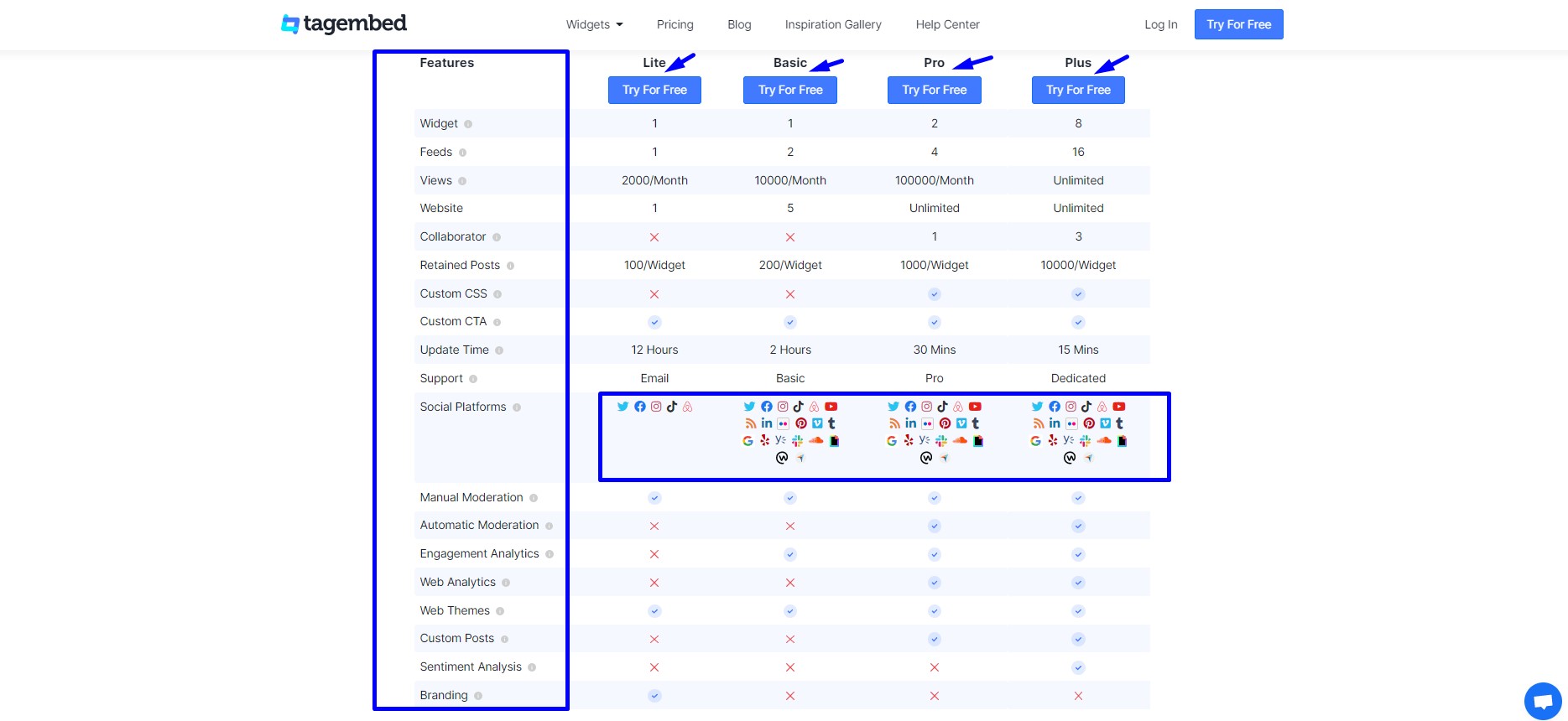
Task: Click the Facebook icon in the Lite column
Action: [640, 407]
